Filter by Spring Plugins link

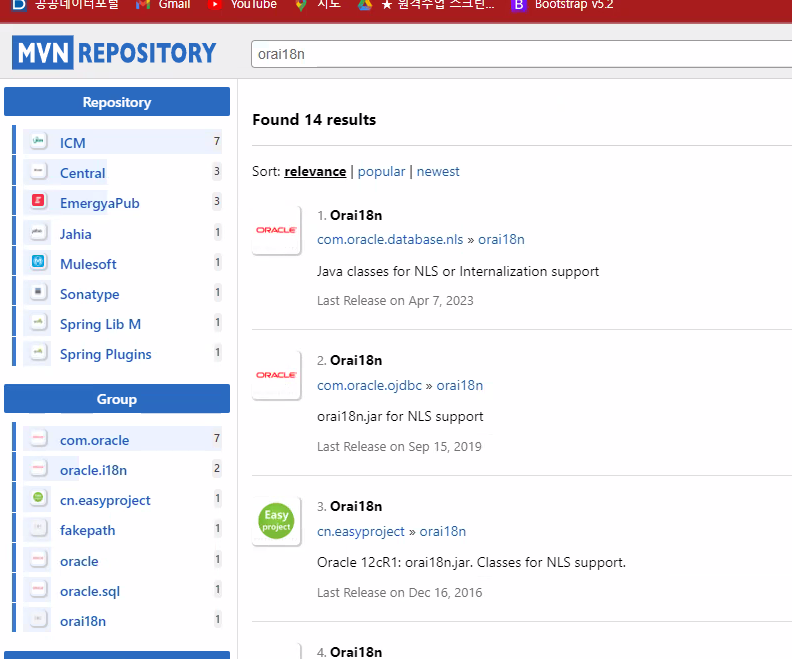106,354
